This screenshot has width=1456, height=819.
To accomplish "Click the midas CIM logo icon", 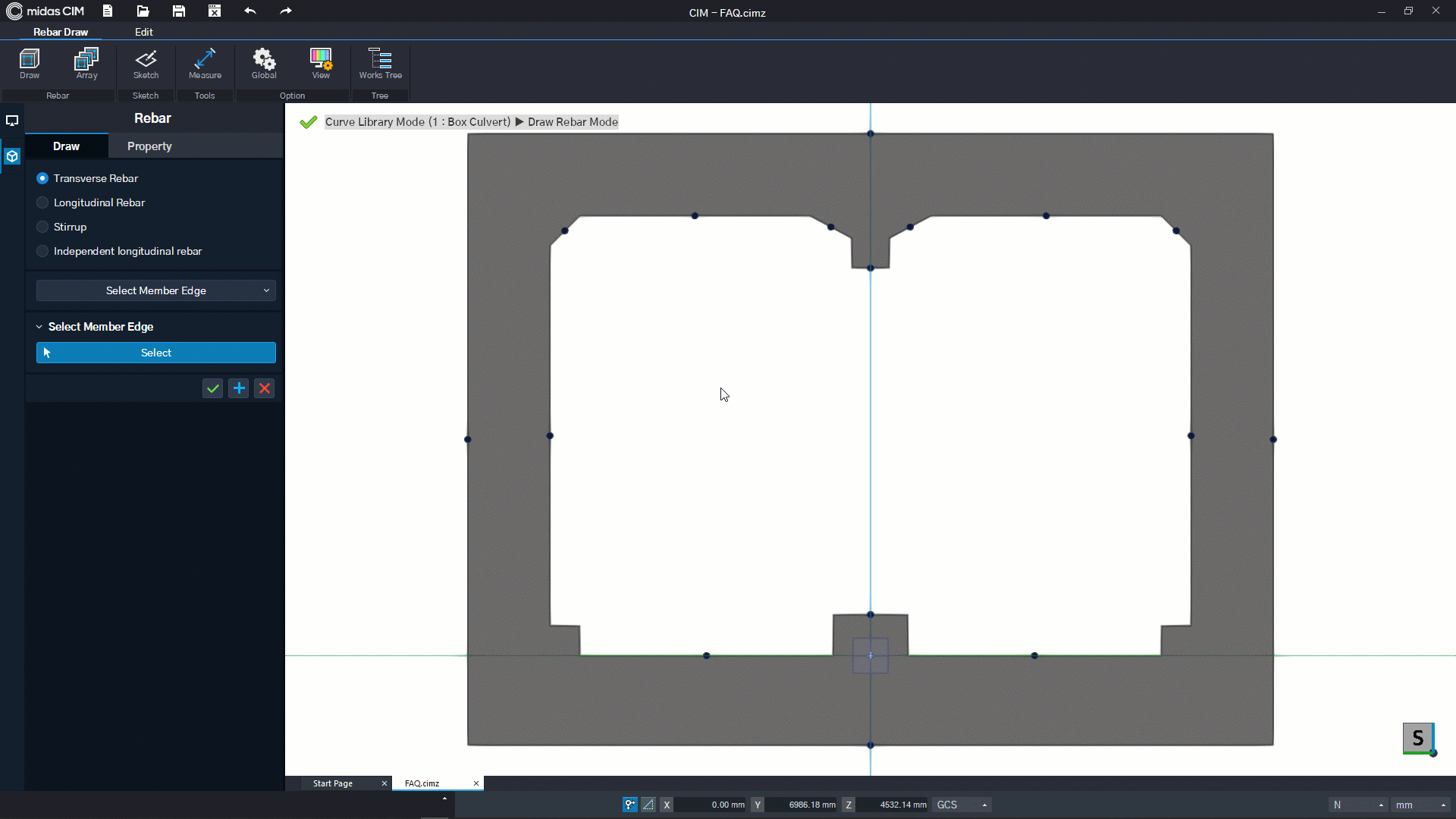I will pos(14,11).
